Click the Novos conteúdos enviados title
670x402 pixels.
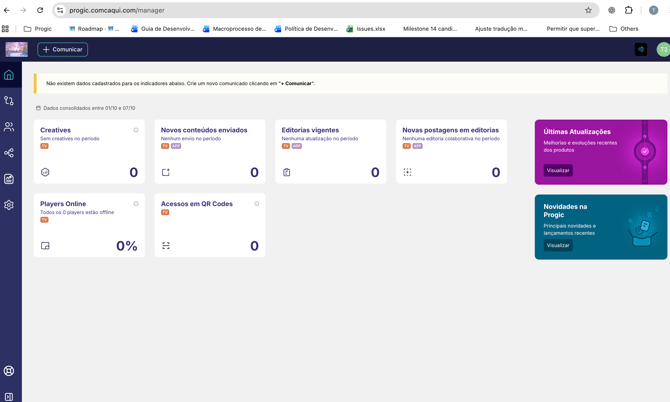point(204,130)
